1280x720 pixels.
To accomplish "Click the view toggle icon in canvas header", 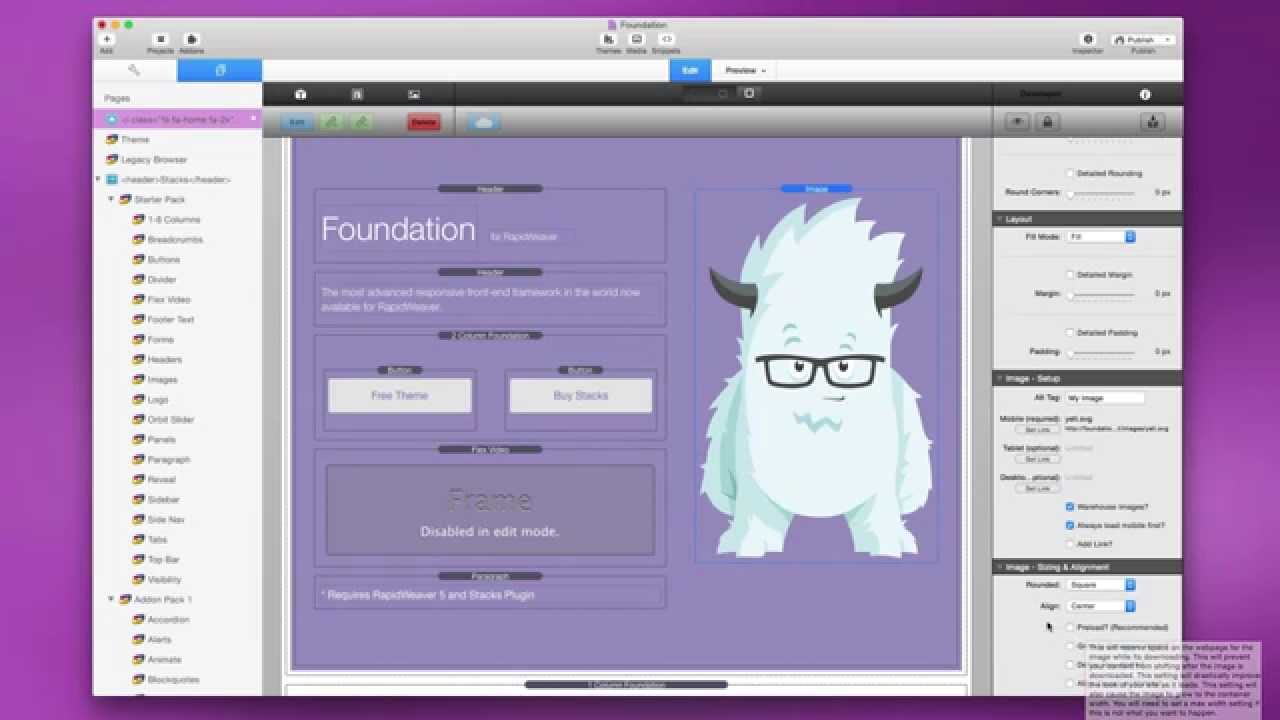I will 749,93.
